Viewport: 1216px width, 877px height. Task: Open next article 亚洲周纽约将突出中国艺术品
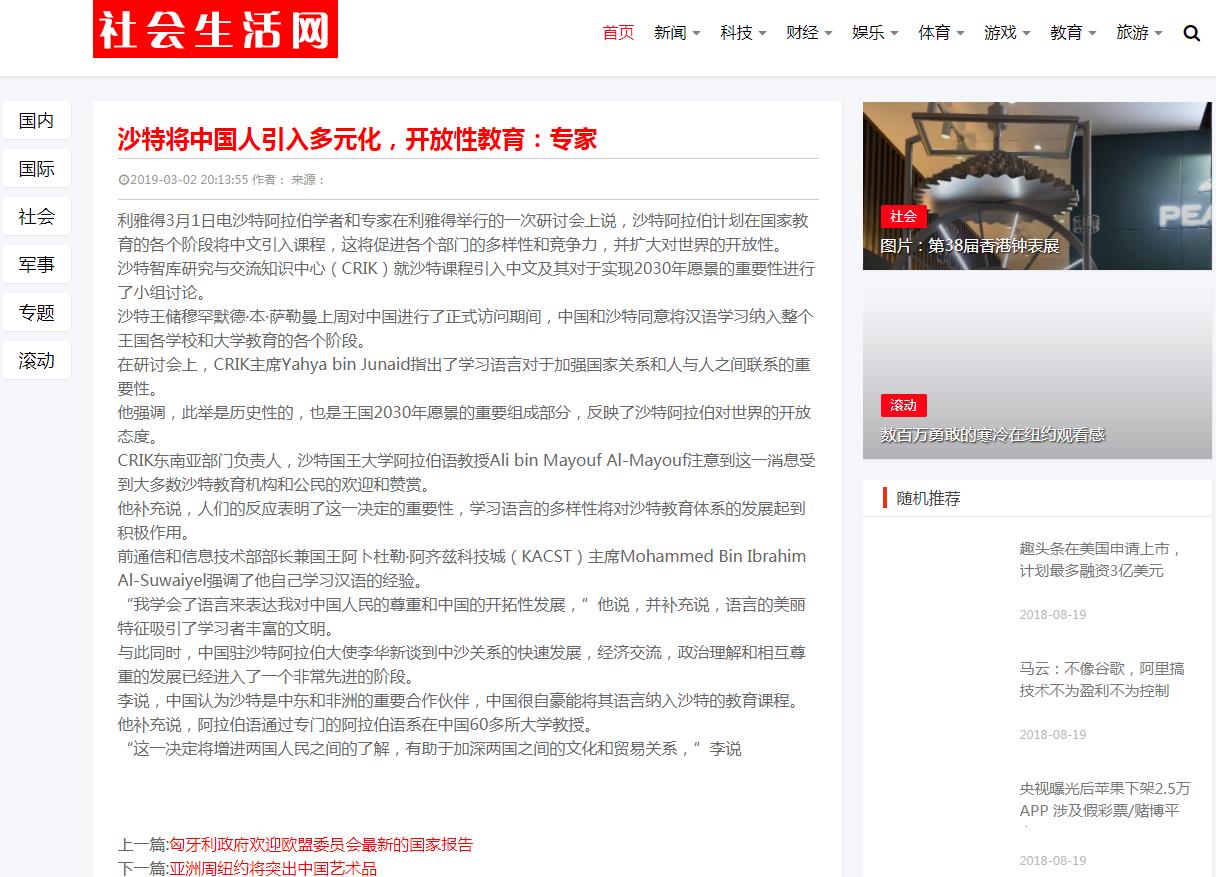[x=272, y=868]
